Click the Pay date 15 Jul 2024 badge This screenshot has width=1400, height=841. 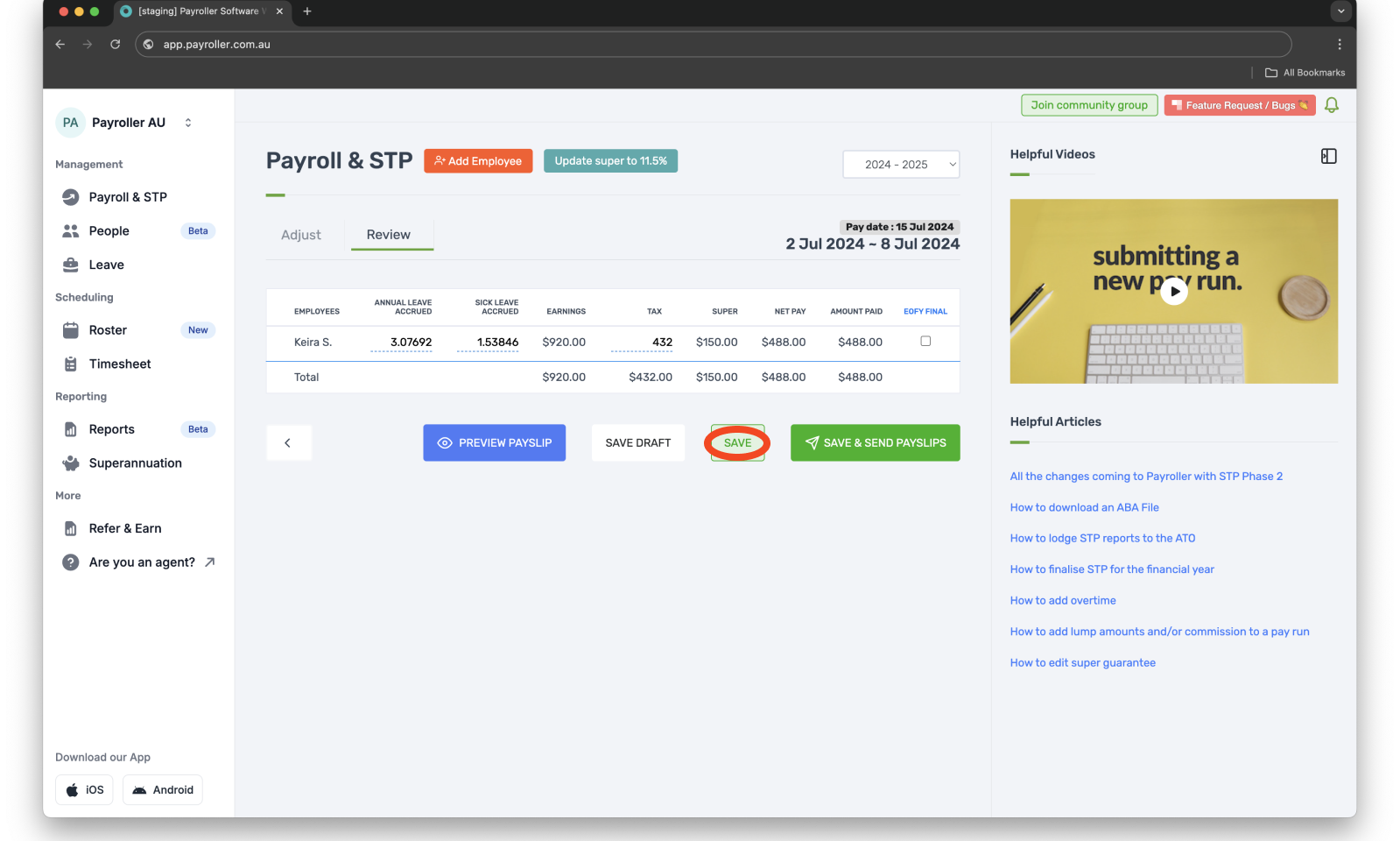899,227
